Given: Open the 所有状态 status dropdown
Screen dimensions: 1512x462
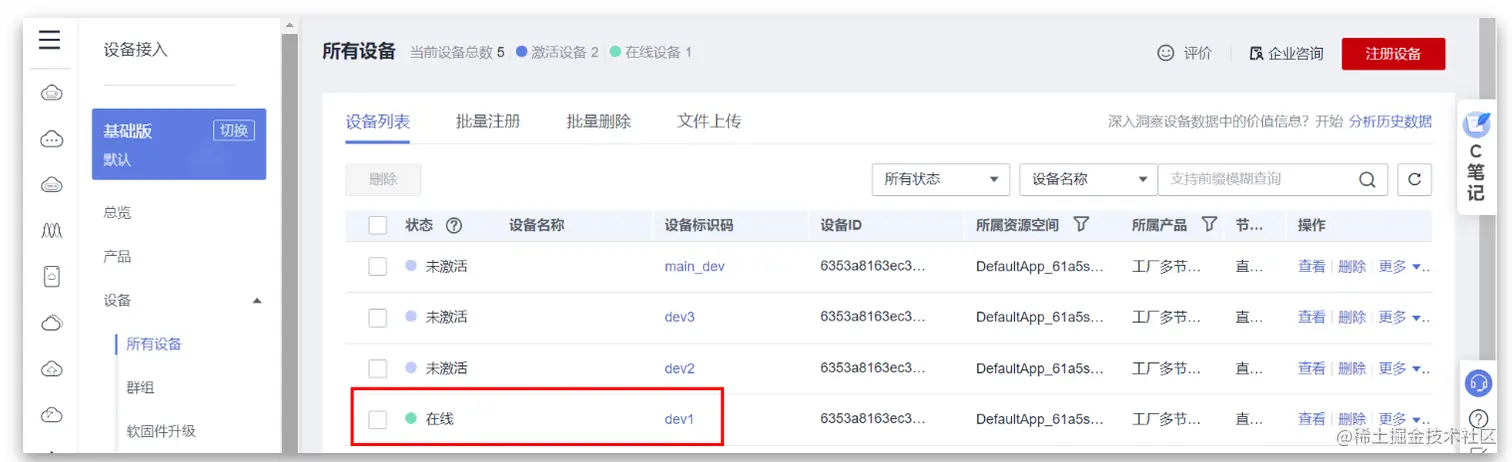Looking at the screenshot, I should [940, 179].
